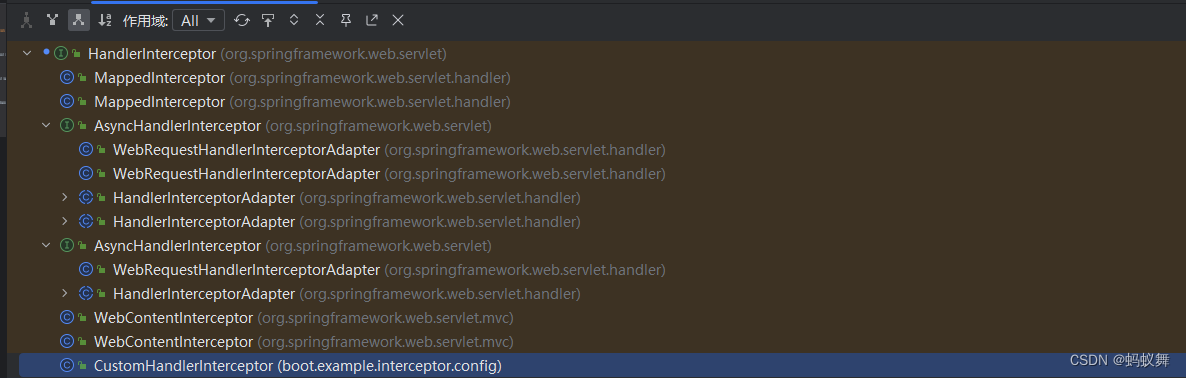This screenshot has height=378, width=1186.
Task: Export hierarchy to text file
Action: point(371,20)
